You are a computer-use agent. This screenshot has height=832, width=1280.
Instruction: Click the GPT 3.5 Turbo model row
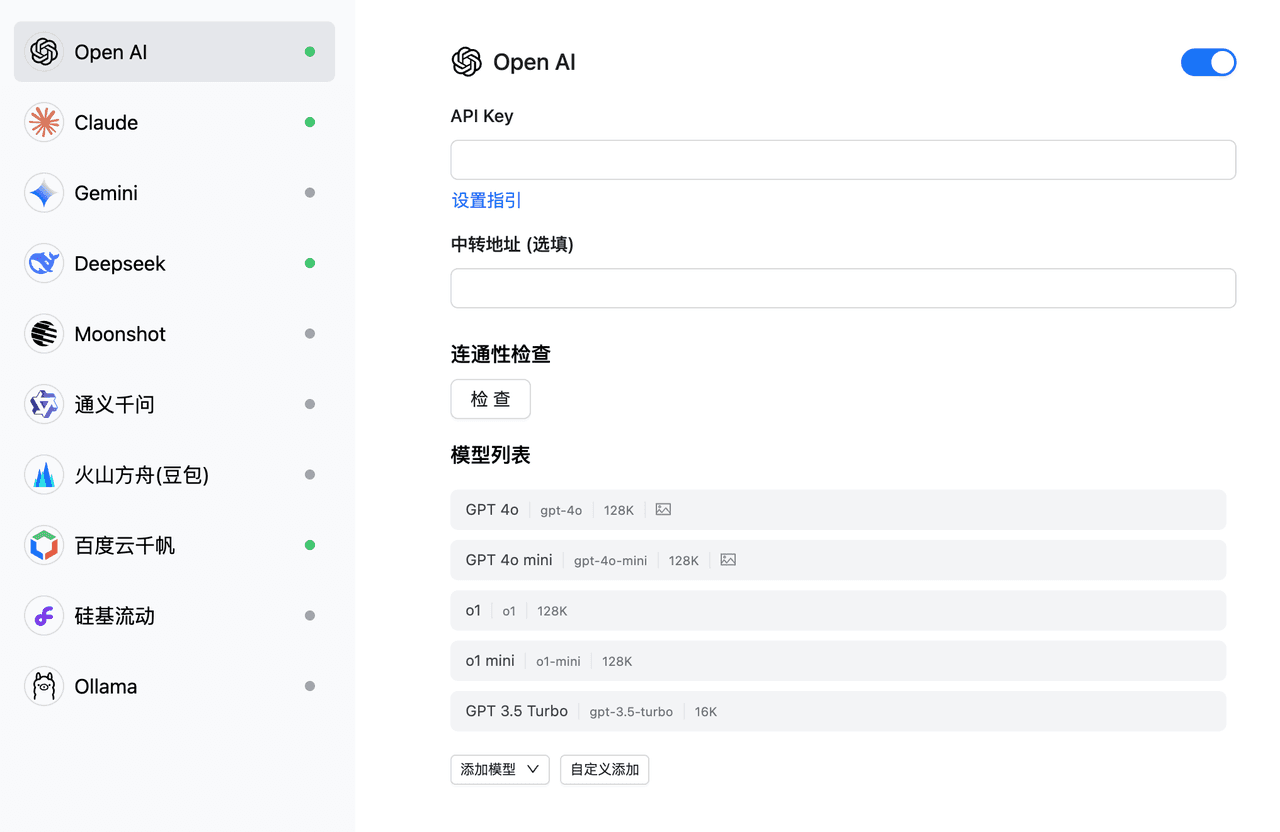(838, 711)
